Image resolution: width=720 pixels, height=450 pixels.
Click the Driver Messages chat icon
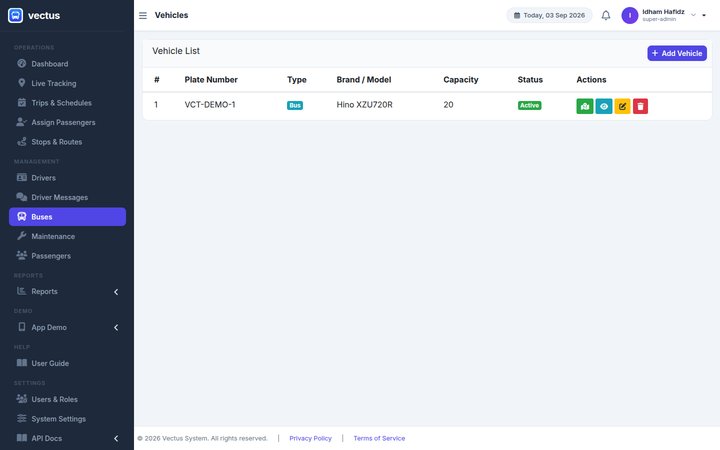point(22,197)
